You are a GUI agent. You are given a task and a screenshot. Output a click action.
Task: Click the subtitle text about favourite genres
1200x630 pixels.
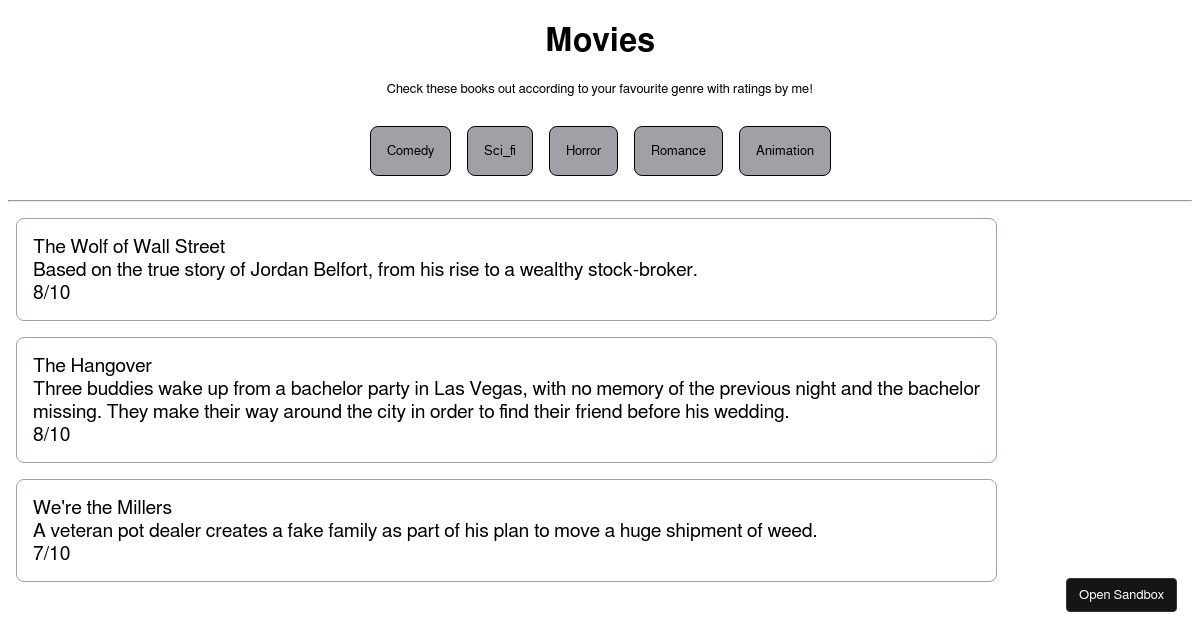pos(599,88)
